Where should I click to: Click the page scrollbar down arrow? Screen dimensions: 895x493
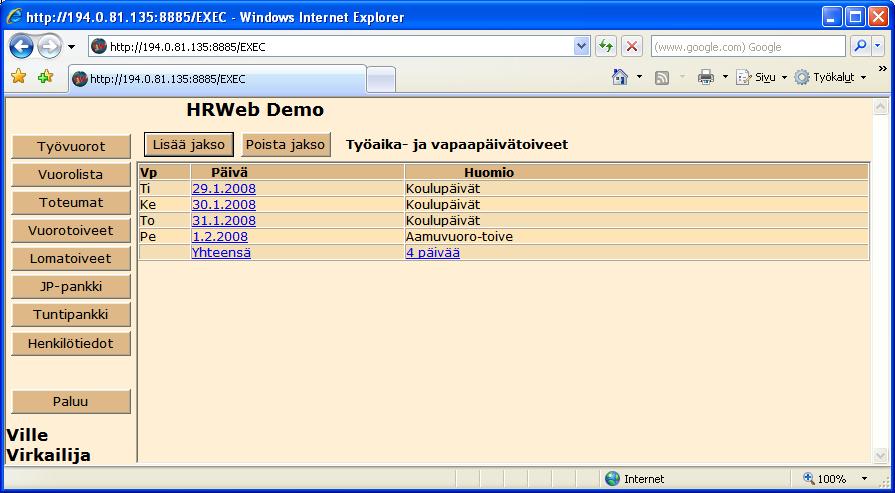click(881, 455)
